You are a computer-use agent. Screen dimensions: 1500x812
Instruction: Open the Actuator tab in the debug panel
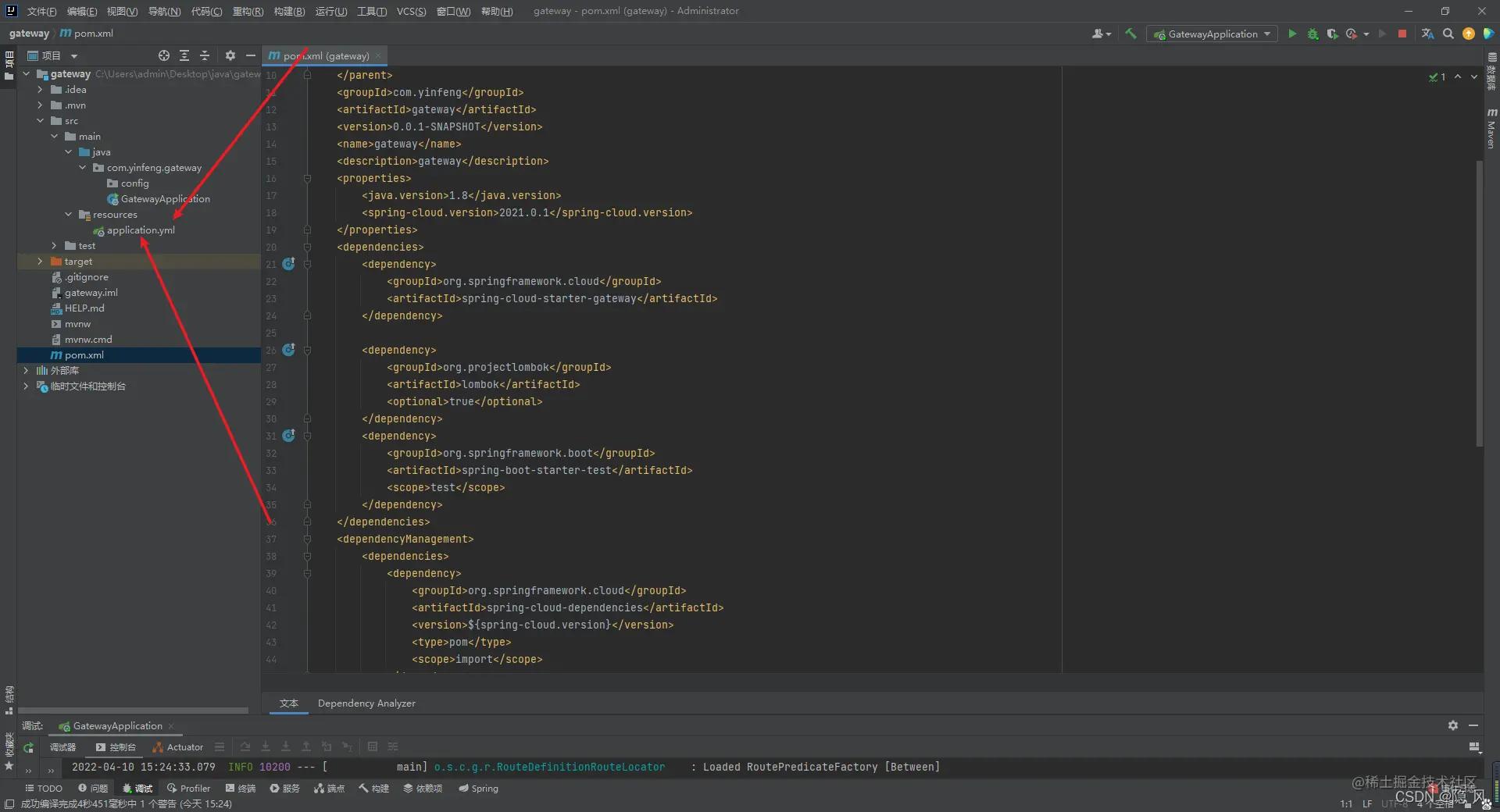178,747
